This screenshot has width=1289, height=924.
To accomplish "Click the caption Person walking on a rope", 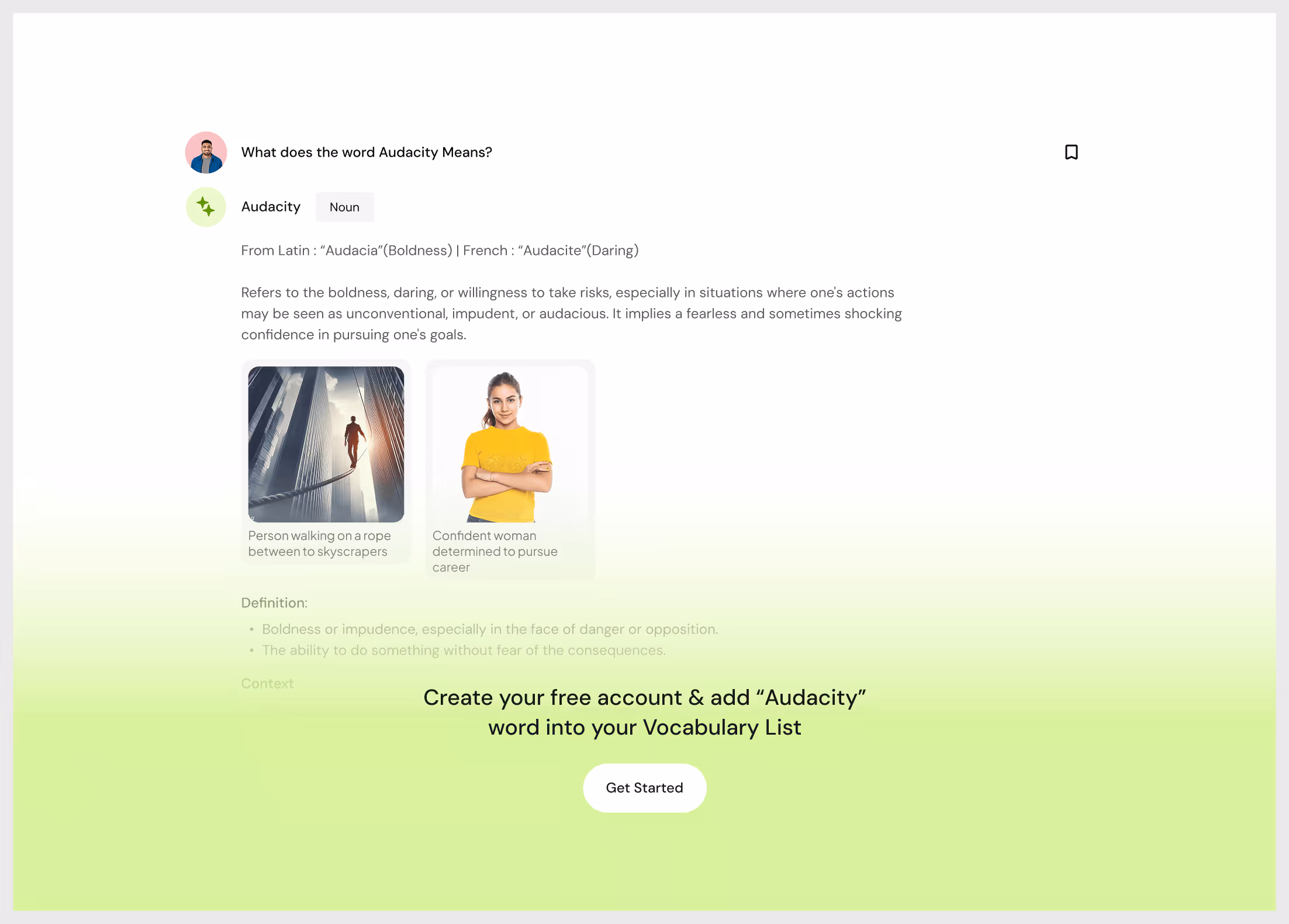I will pos(319,544).
